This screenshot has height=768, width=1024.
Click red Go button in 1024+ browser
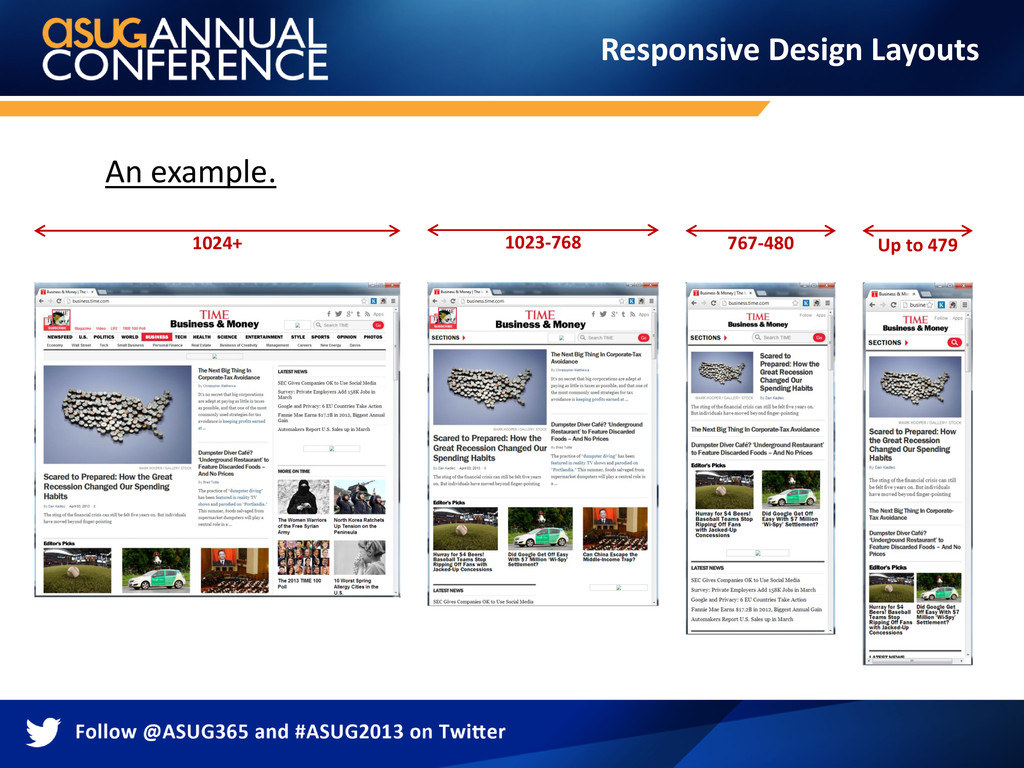pos(378,325)
